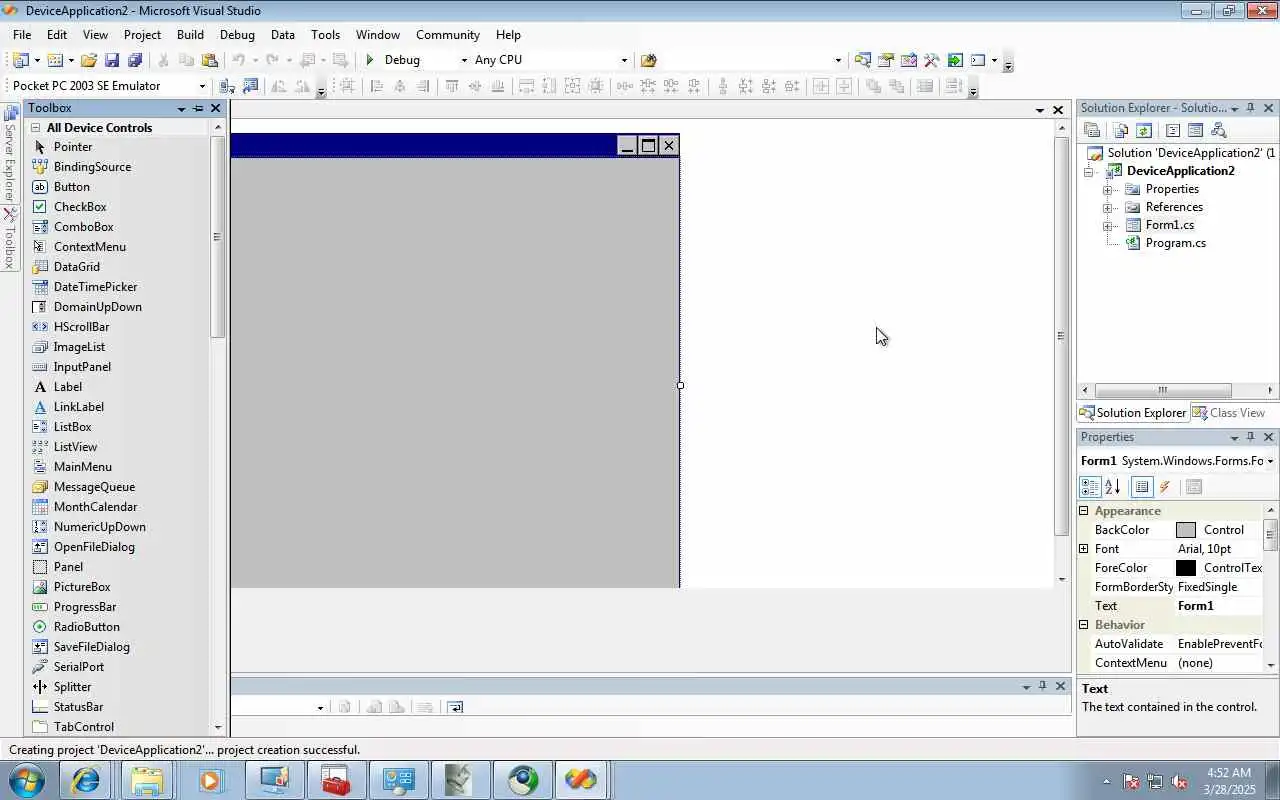Click Solution Explorer's Properties icon
The height and width of the screenshot is (800, 1280).
[1092, 130]
